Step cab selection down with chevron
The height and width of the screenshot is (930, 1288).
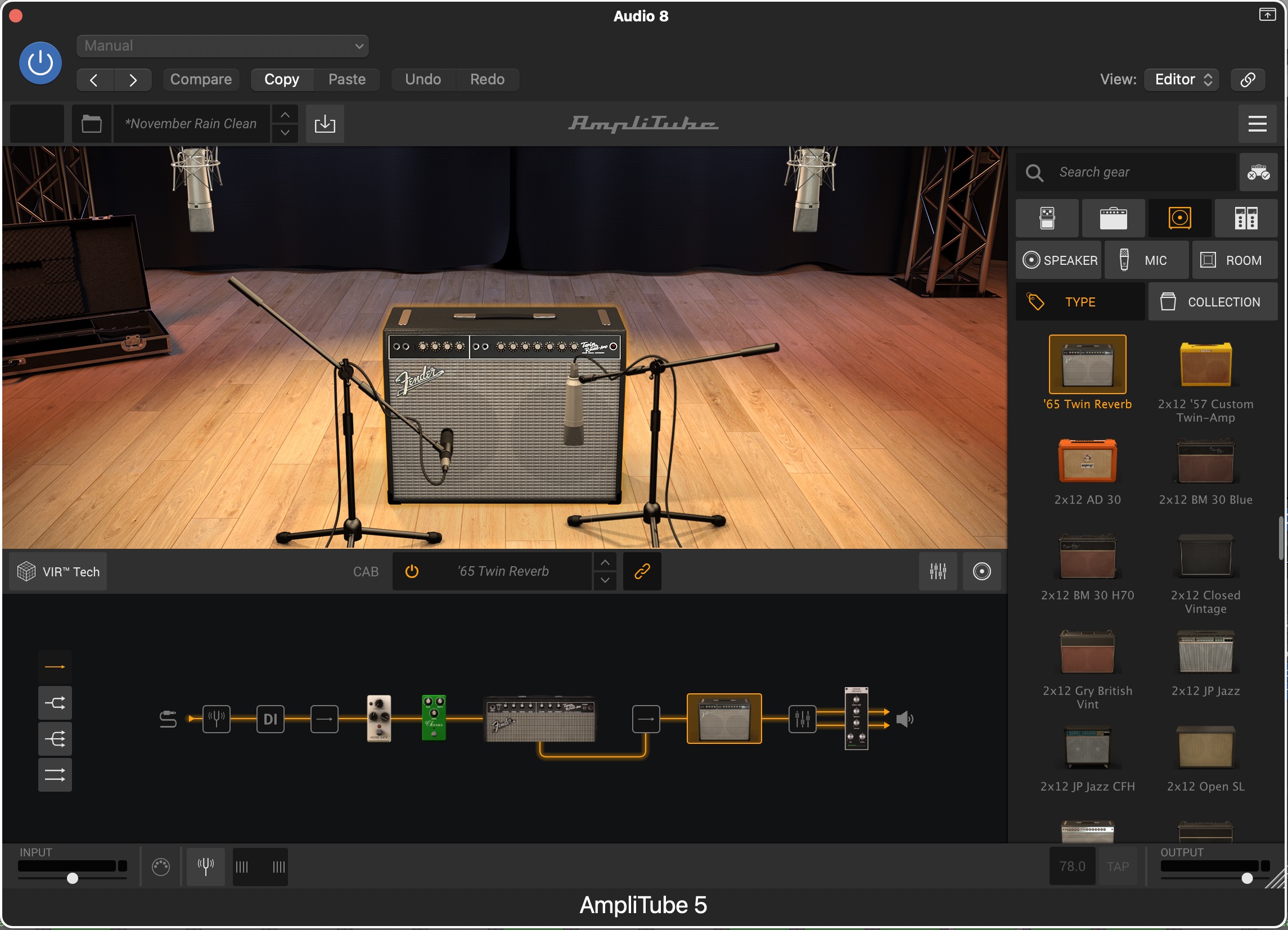tap(605, 581)
